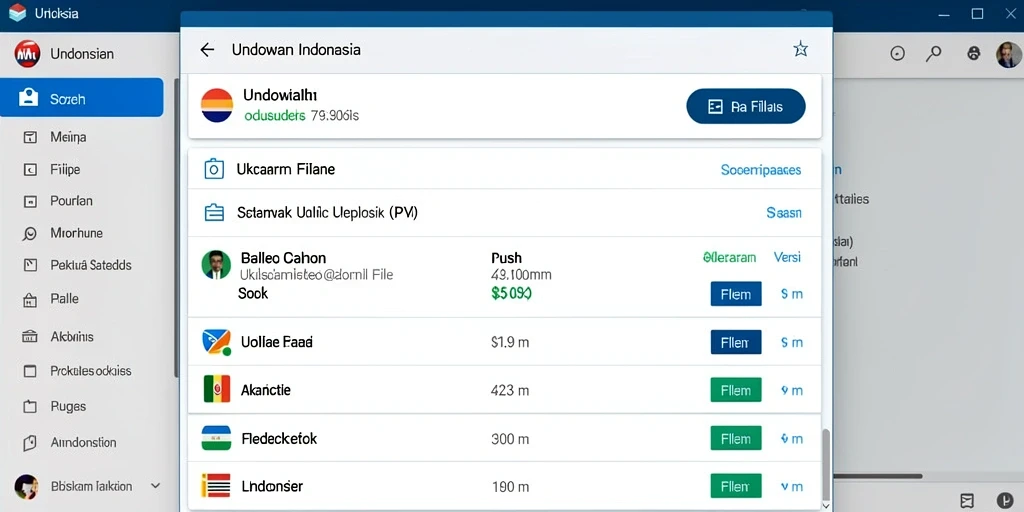Click Balleo Cahon's avatar photo
1024x512 pixels.
[x=216, y=265]
